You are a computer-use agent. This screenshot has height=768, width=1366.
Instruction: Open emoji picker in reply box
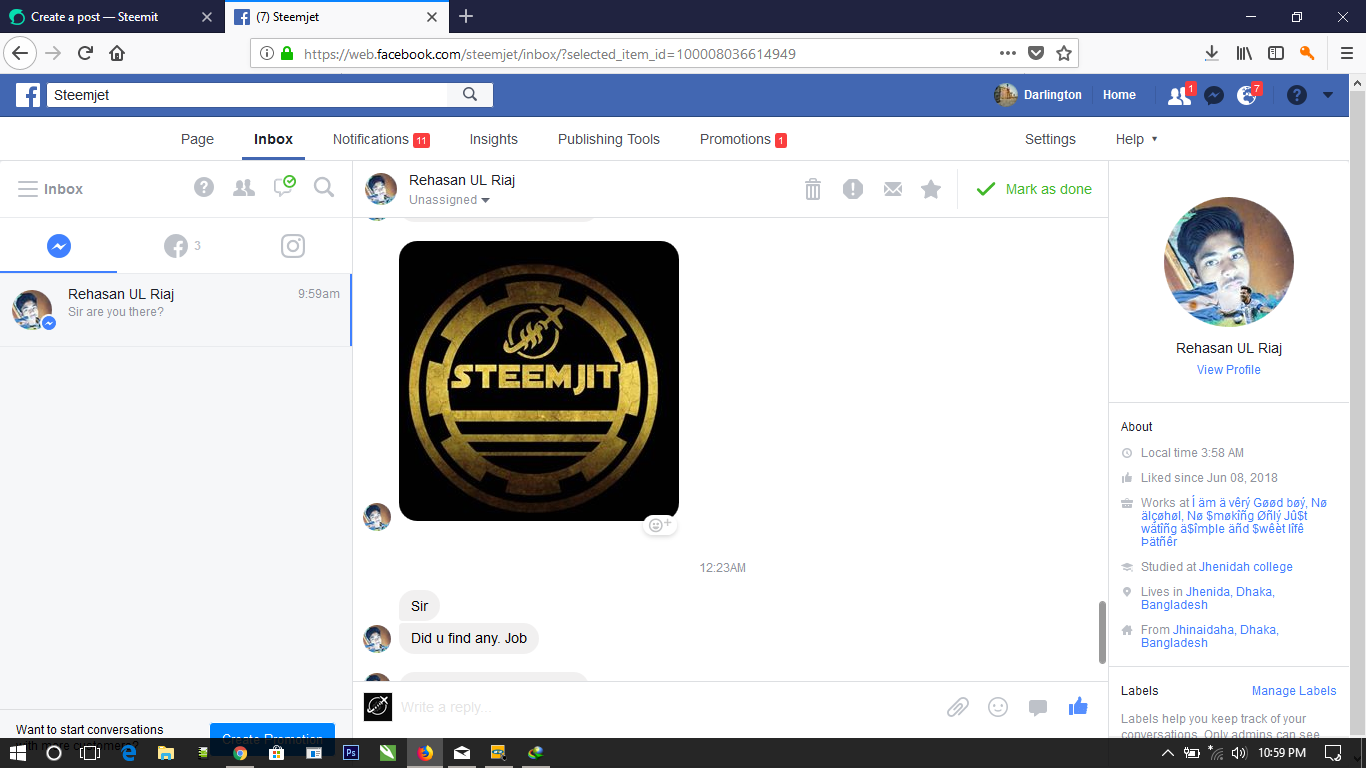coord(998,707)
